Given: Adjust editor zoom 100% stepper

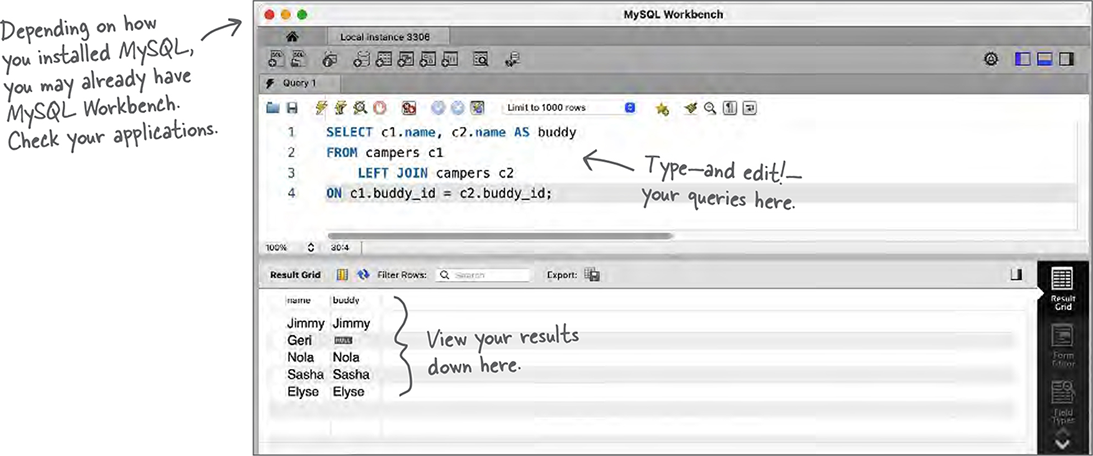Looking at the screenshot, I should pyautogui.click(x=311, y=248).
